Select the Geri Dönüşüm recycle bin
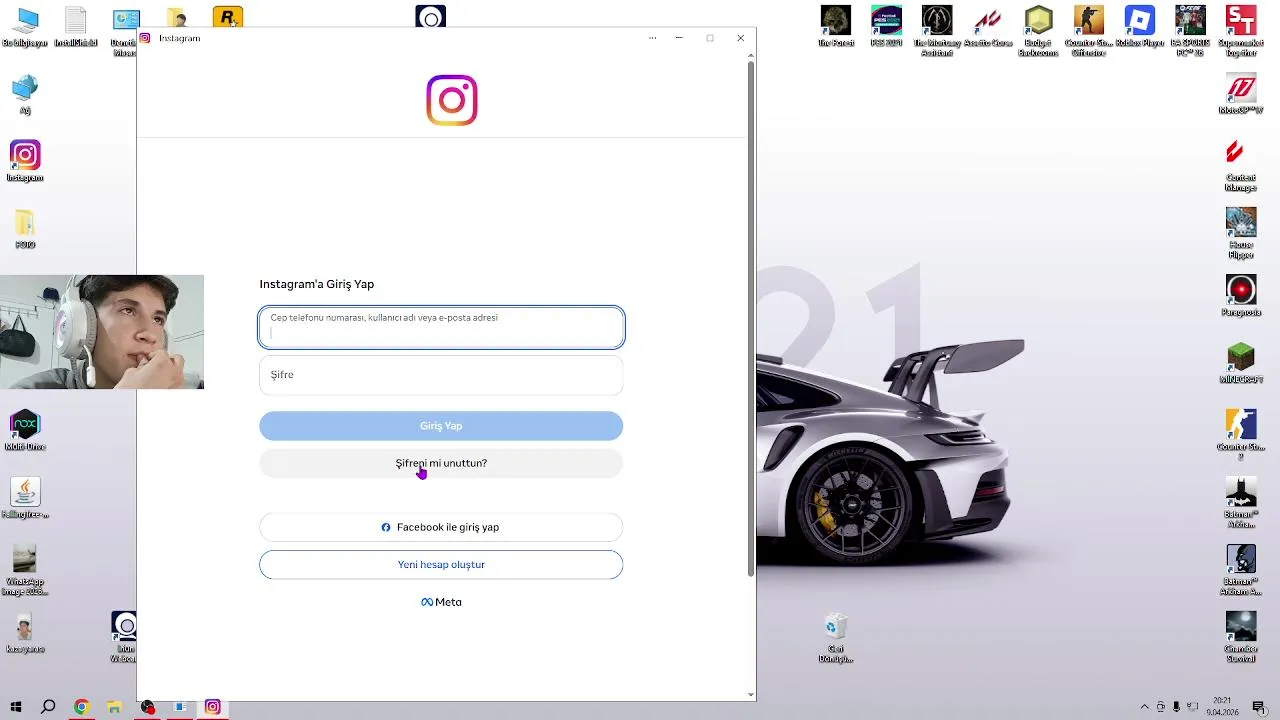The image size is (1280, 720). pos(836,637)
